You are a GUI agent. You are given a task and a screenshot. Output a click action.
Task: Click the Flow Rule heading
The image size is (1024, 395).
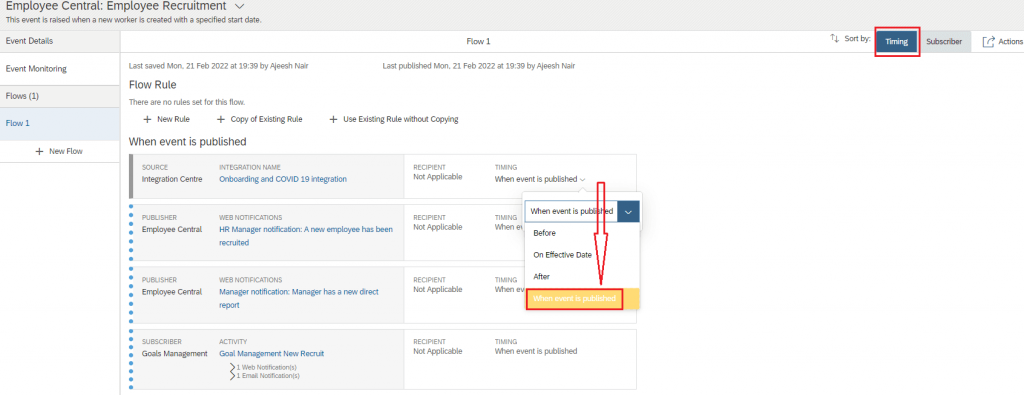(152, 85)
